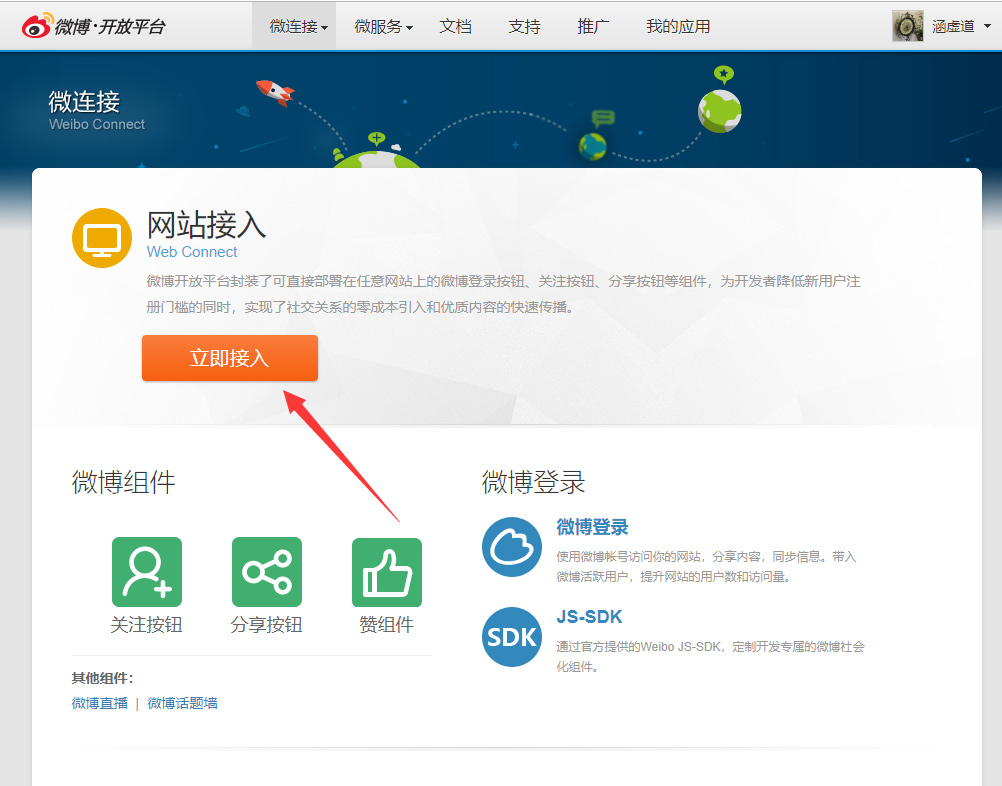Click the JS-SDK heading link
The width and height of the screenshot is (1002, 786).
(589, 616)
